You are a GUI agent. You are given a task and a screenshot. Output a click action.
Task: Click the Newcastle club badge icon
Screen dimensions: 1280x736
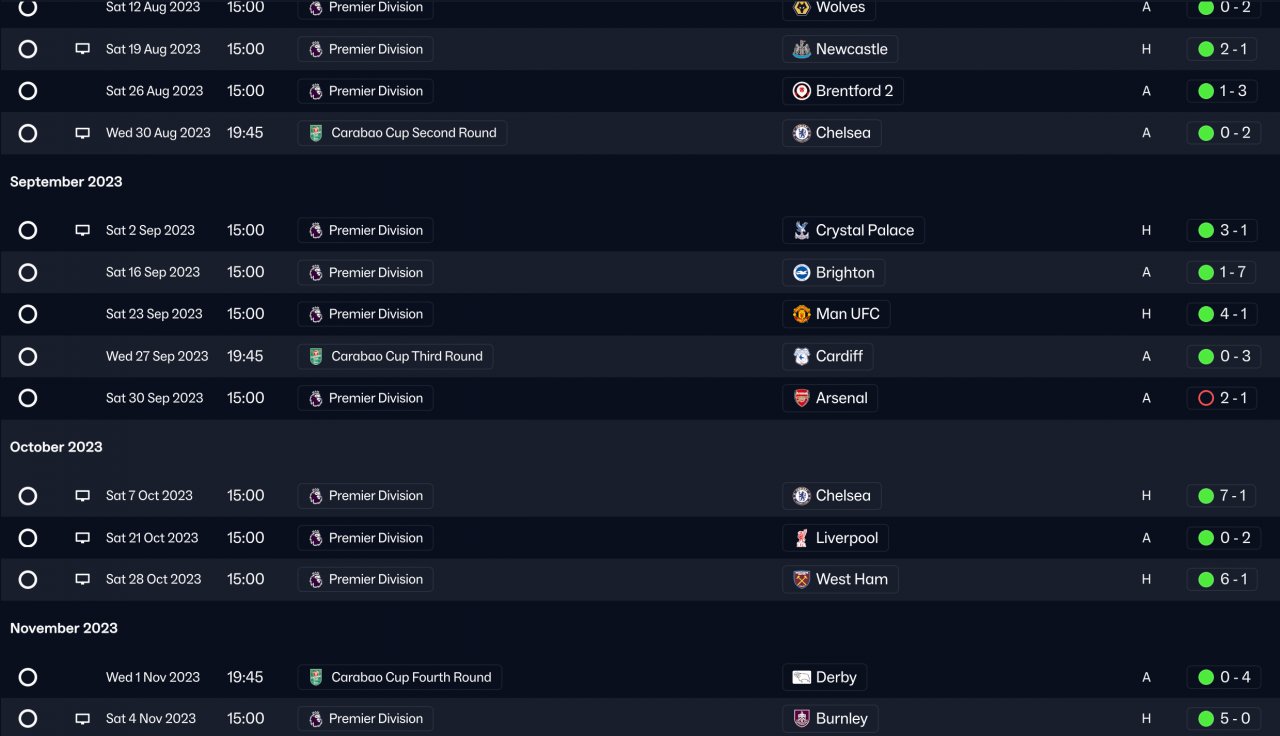point(801,49)
